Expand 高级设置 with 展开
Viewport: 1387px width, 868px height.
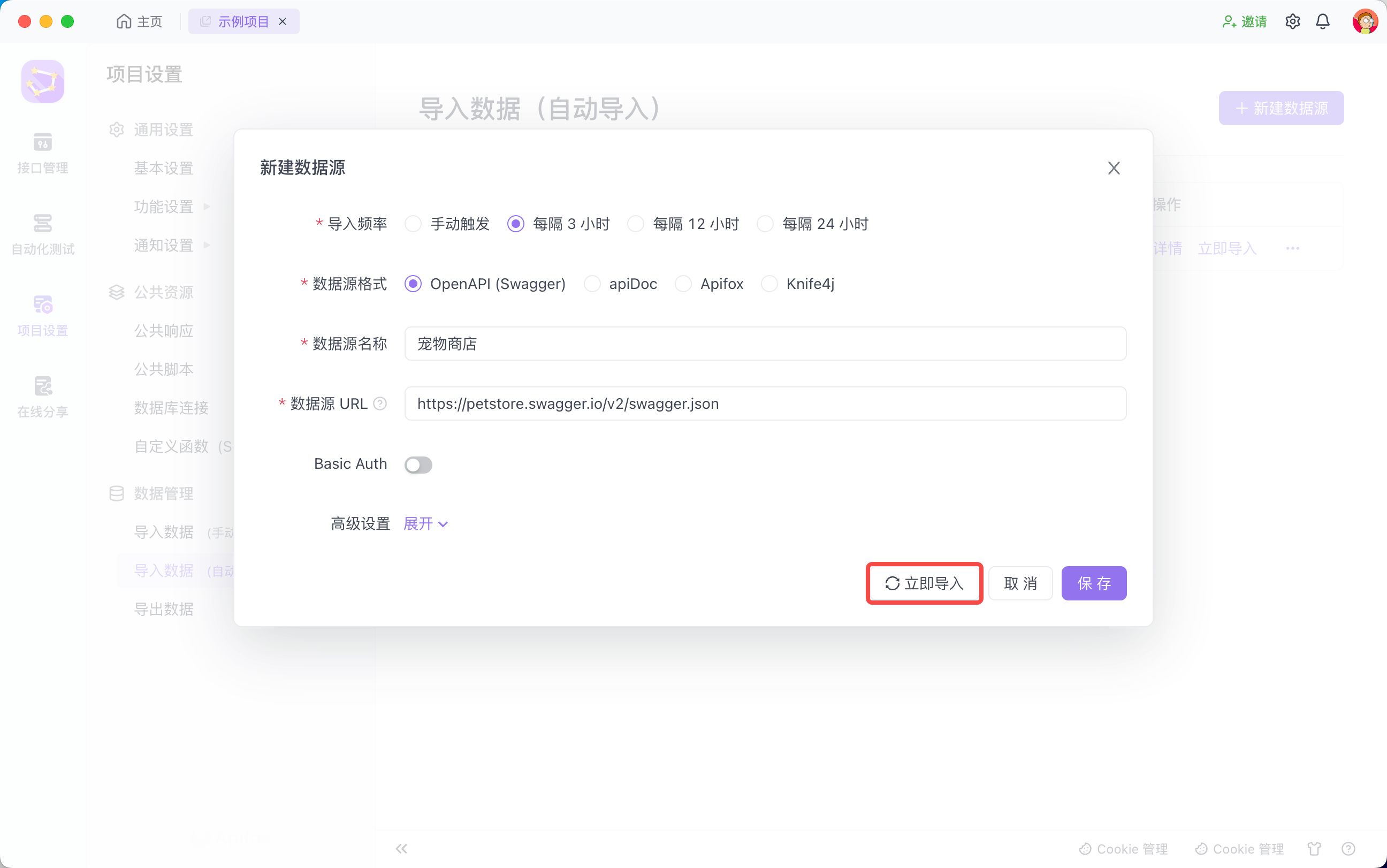[x=426, y=523]
